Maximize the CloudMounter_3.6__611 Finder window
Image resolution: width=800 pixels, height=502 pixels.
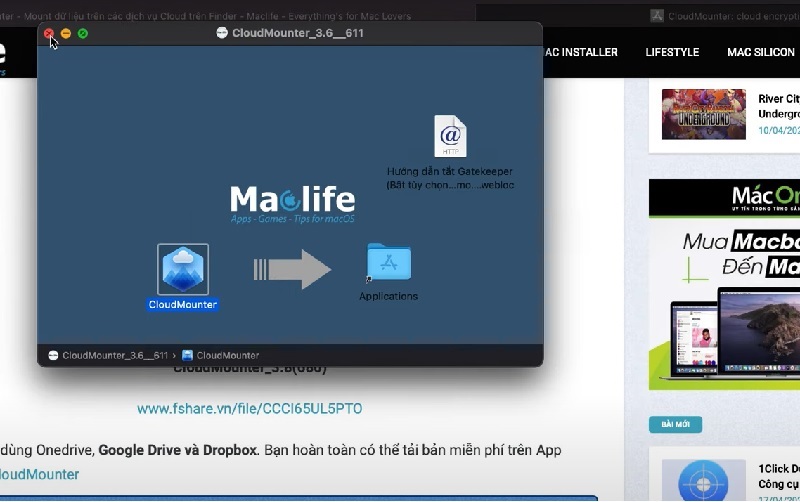(x=83, y=34)
